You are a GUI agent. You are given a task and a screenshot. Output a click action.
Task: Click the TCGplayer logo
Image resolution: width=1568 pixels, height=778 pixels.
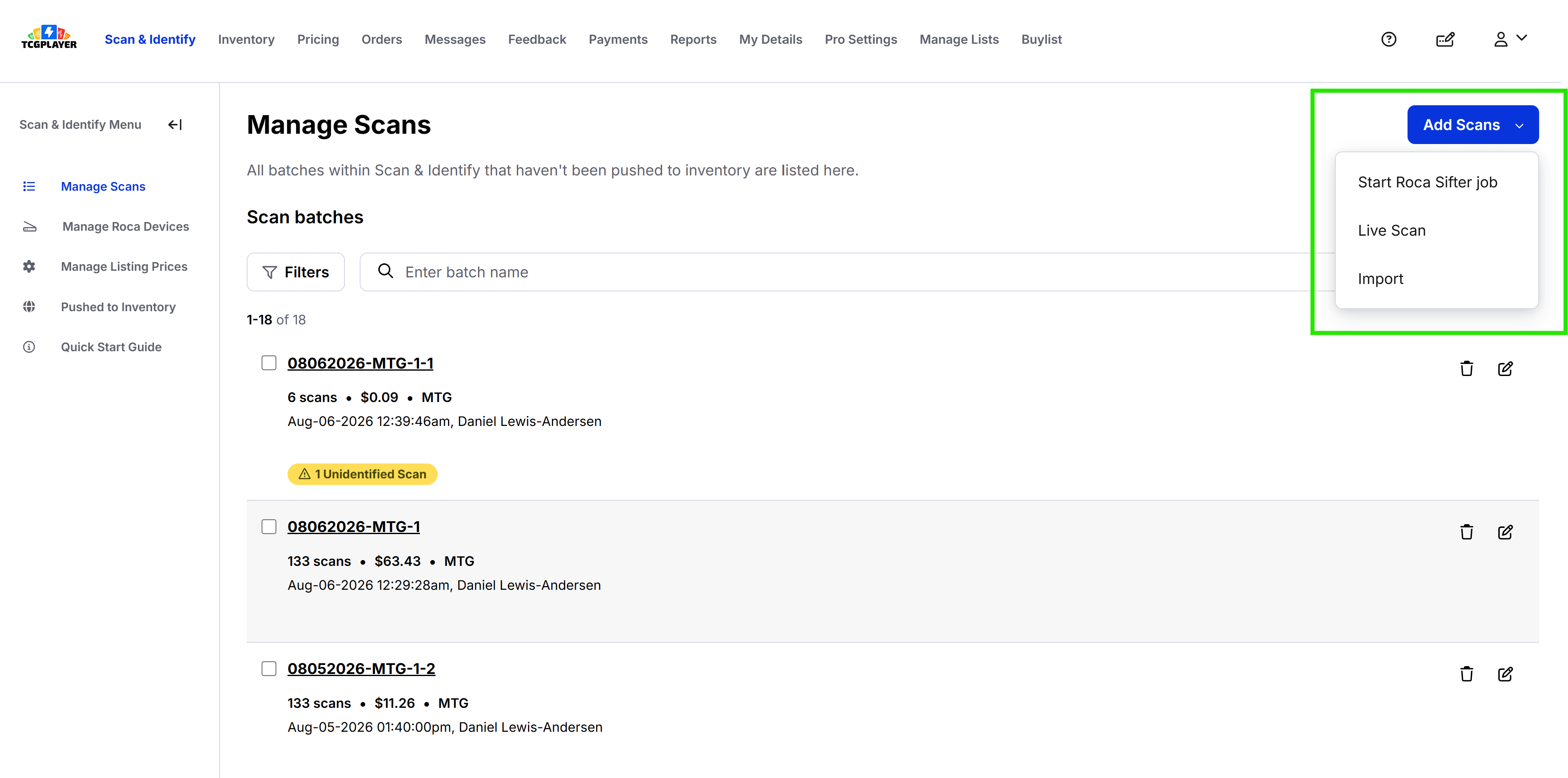[49, 37]
